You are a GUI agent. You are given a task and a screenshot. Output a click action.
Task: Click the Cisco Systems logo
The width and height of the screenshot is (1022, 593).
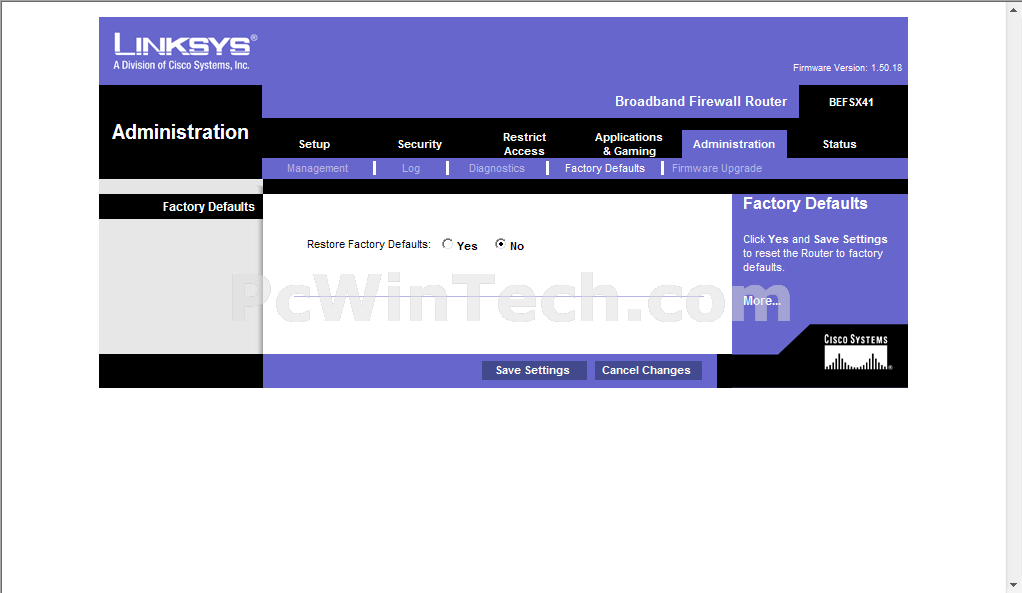point(857,353)
